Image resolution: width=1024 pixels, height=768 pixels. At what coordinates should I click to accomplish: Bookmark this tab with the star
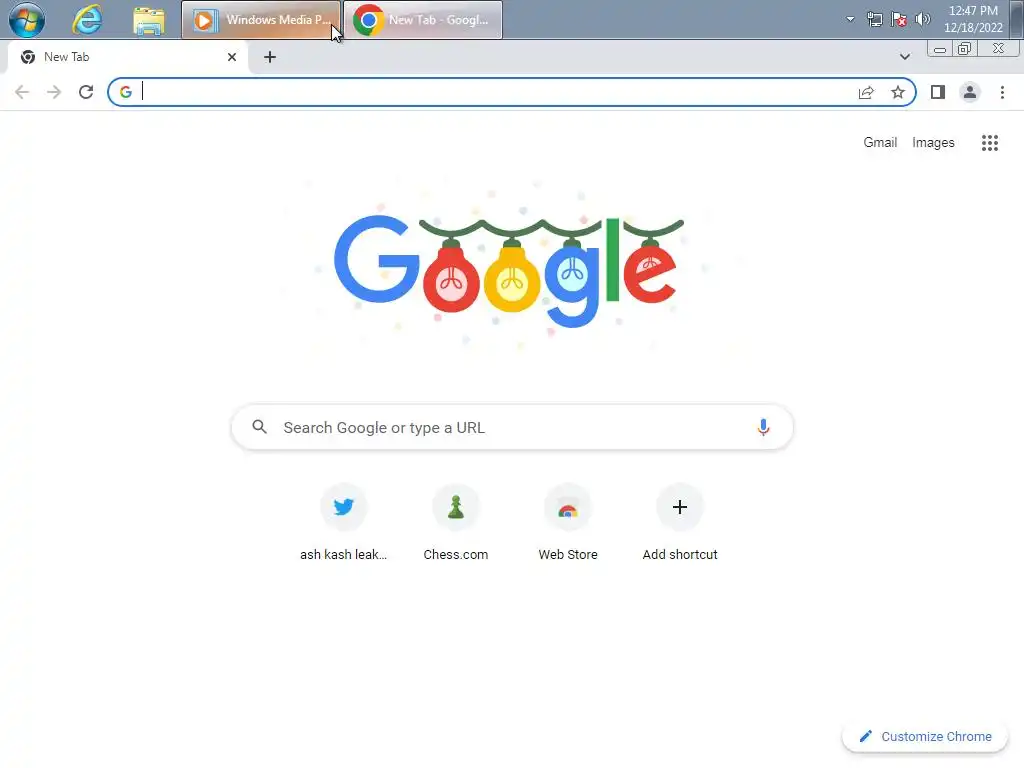[898, 92]
